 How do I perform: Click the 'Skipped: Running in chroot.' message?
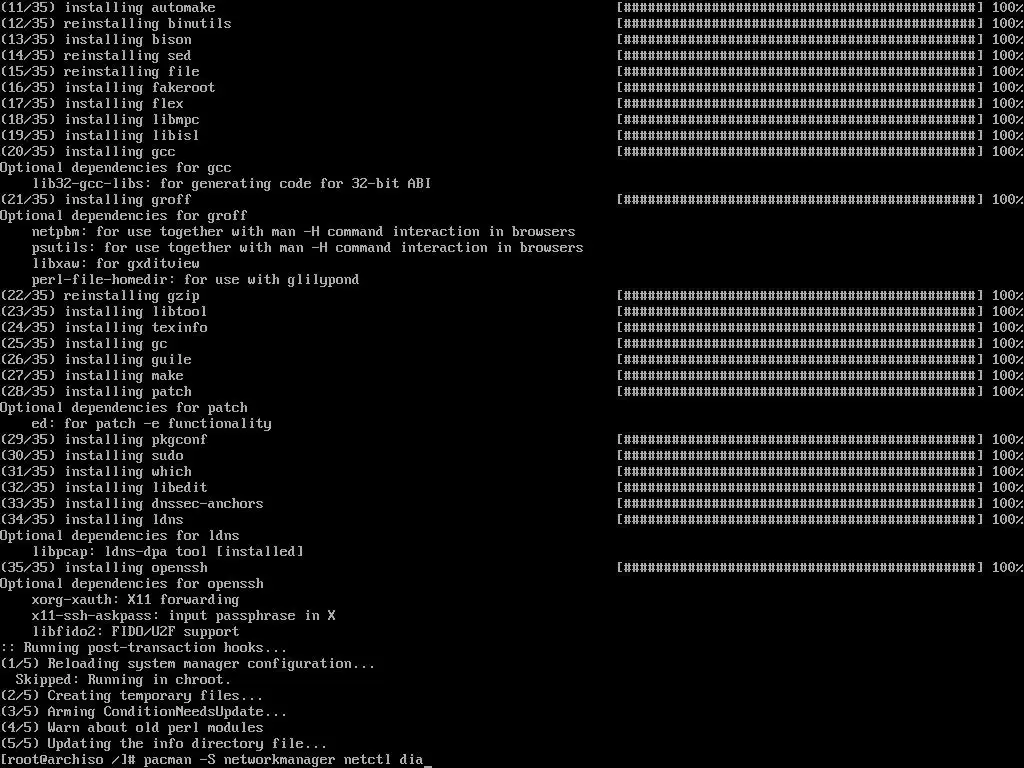123,680
